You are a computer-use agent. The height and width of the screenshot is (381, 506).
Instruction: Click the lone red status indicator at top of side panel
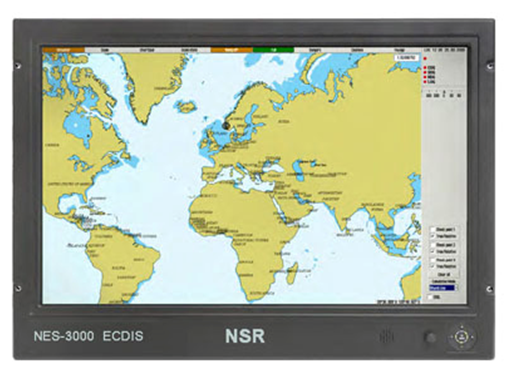click(425, 59)
